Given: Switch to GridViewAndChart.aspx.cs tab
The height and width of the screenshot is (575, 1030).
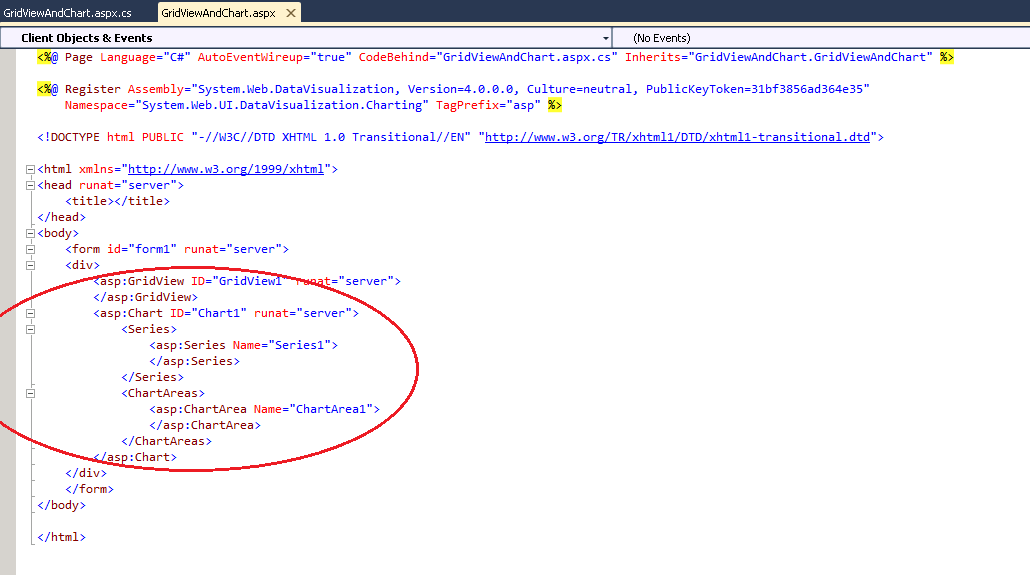Looking at the screenshot, I should coord(68,13).
